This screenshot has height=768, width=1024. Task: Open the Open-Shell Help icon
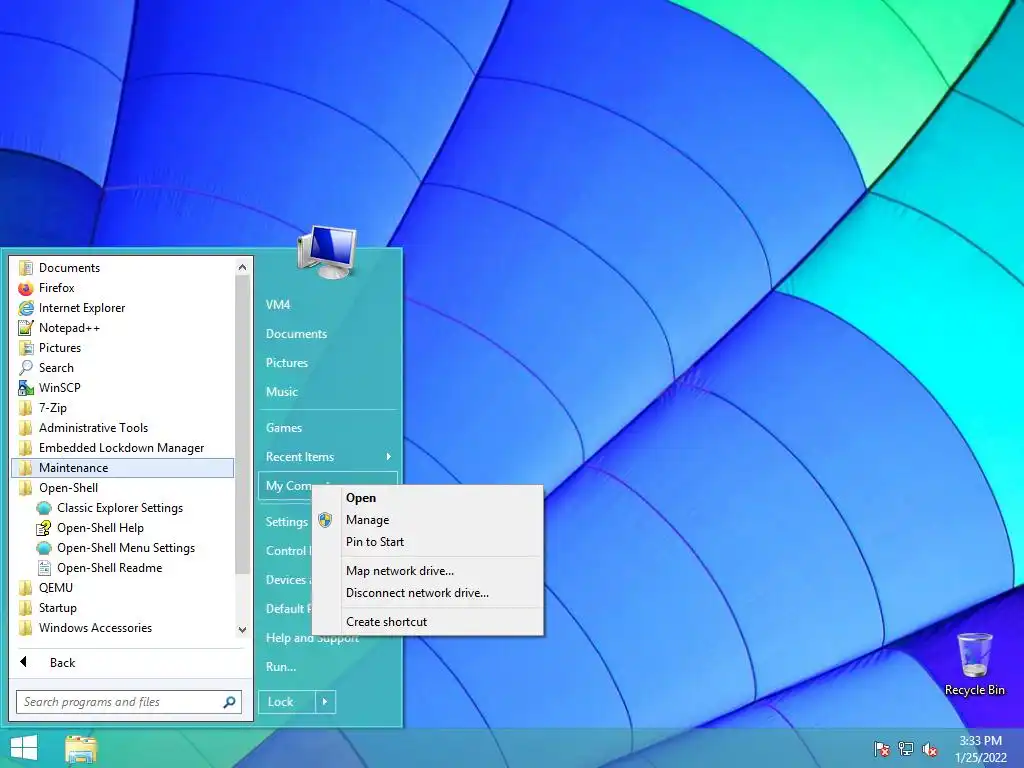(44, 528)
